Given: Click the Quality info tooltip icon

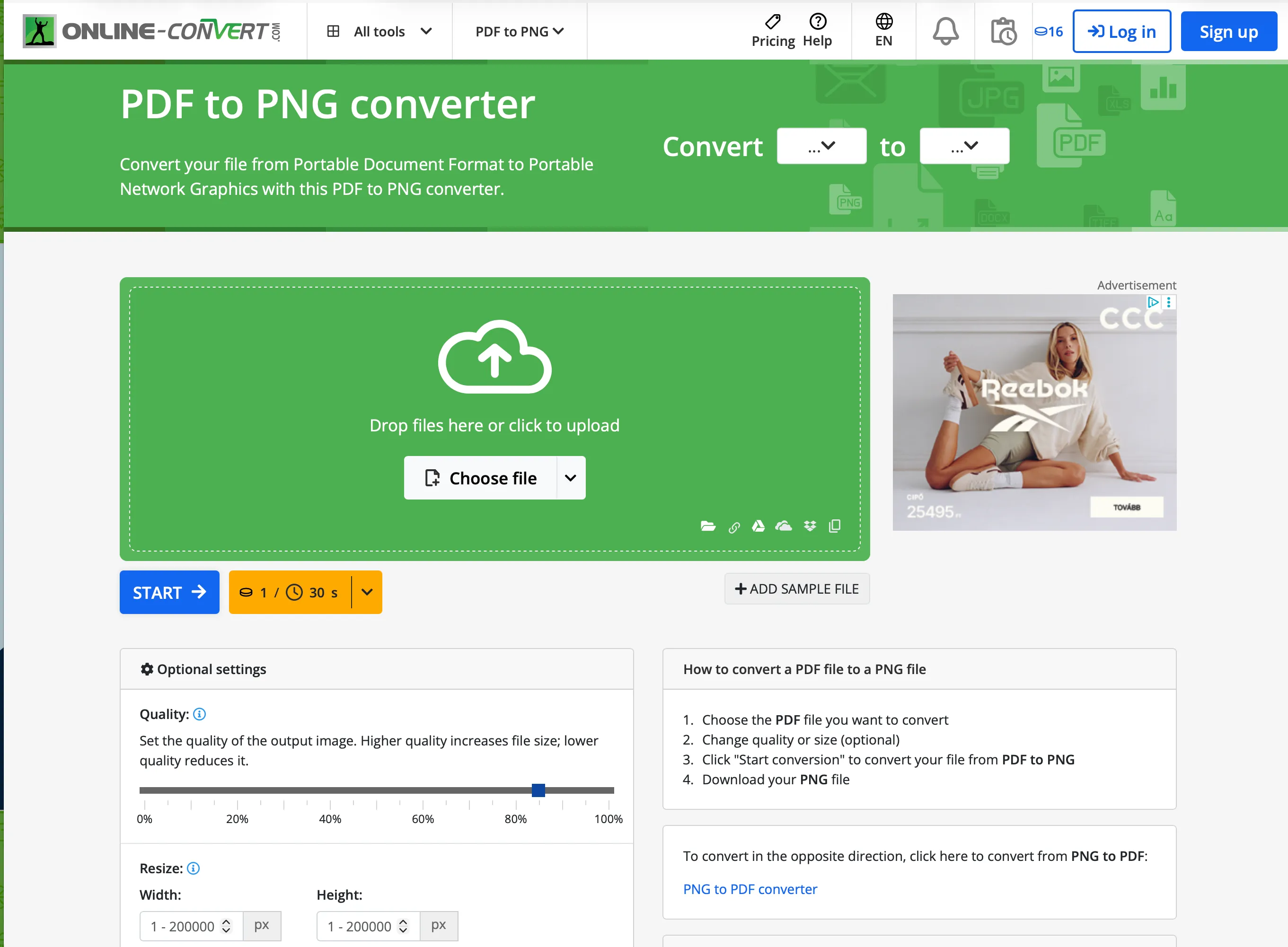Looking at the screenshot, I should tap(200, 714).
